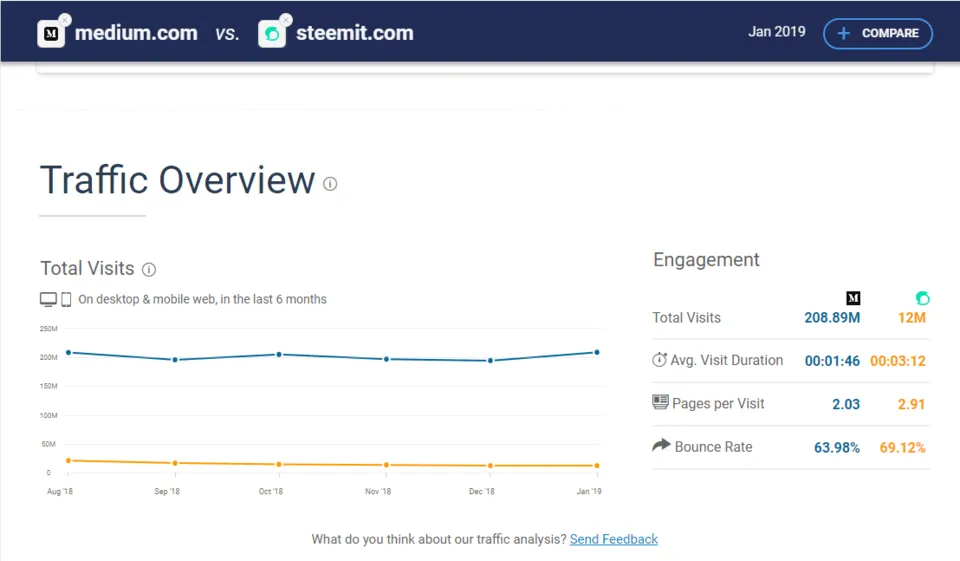Click the 00:01:46 visit duration value
The image size is (960, 561).
tap(832, 361)
